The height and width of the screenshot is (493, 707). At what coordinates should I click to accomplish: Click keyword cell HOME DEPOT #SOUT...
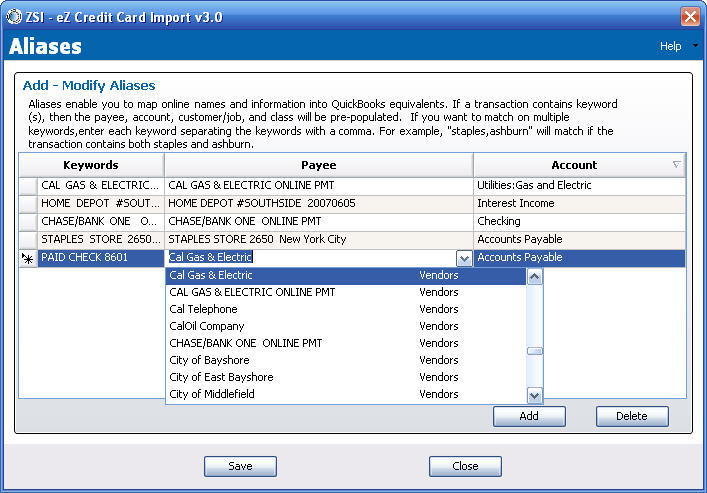point(101,204)
